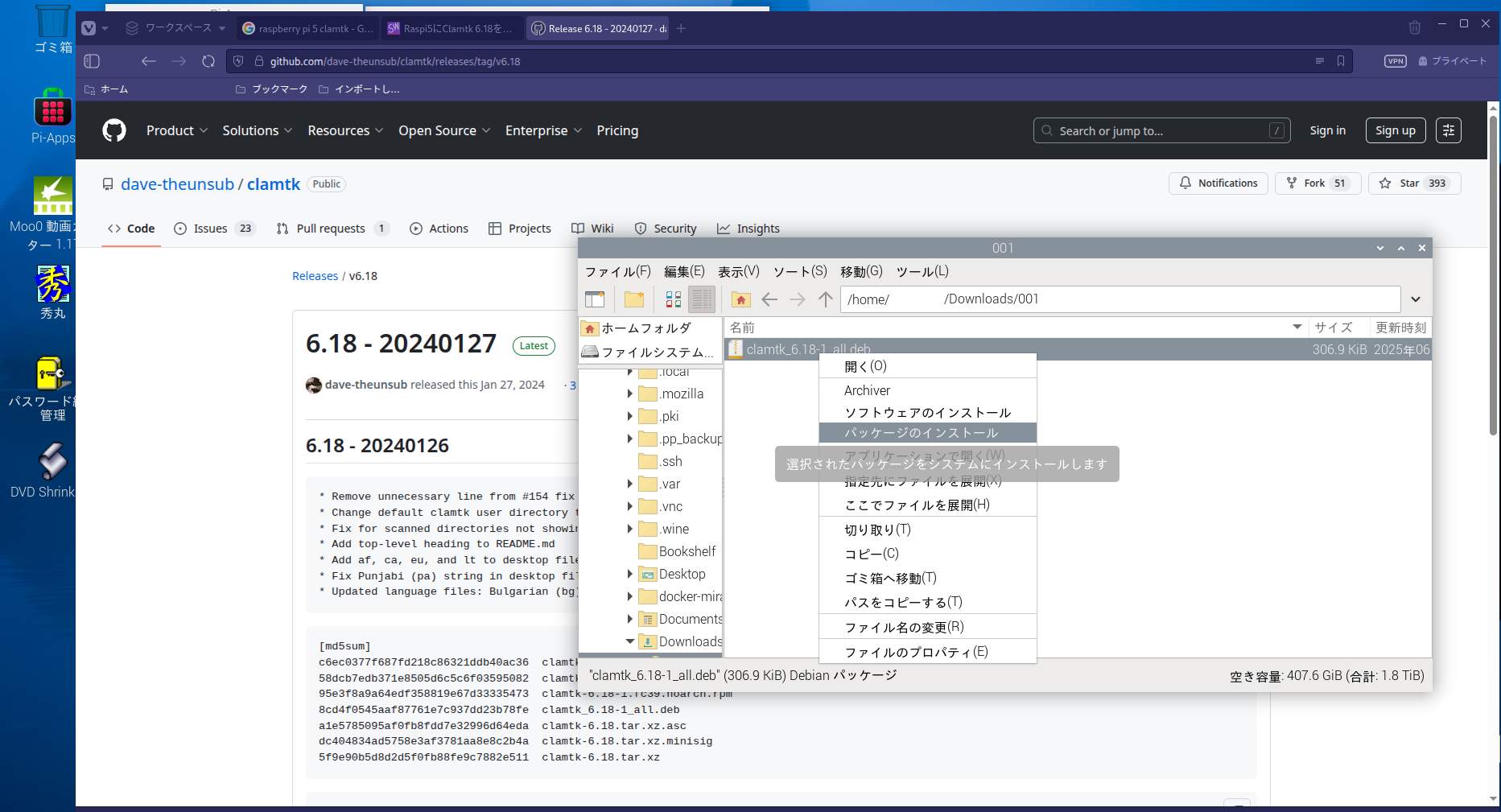Open dave-theunsub owner link
This screenshot has width=1501, height=812.
click(177, 184)
